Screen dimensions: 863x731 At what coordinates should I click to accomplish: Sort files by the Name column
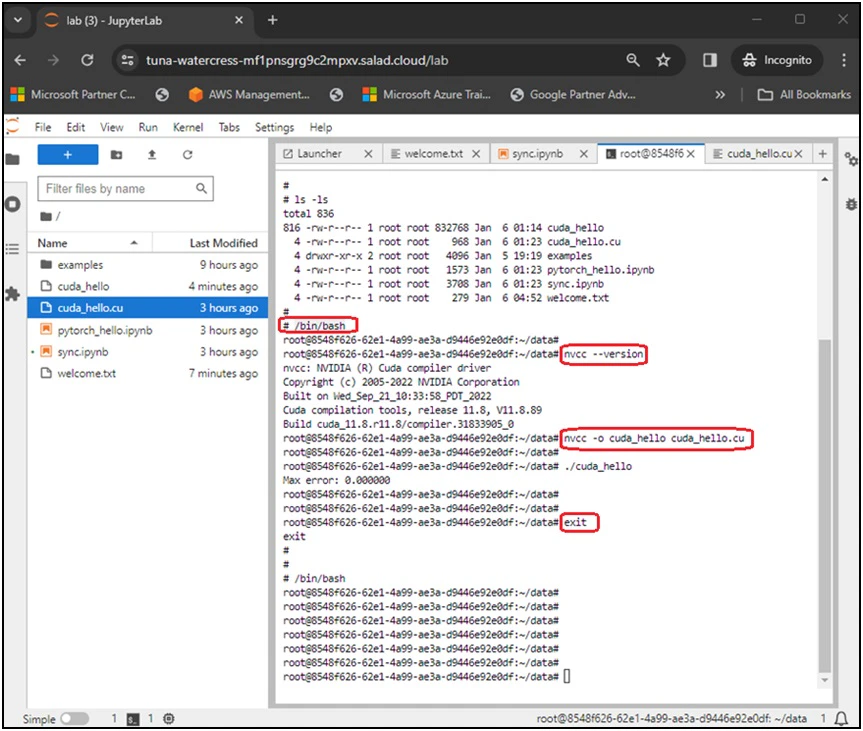click(x=53, y=243)
